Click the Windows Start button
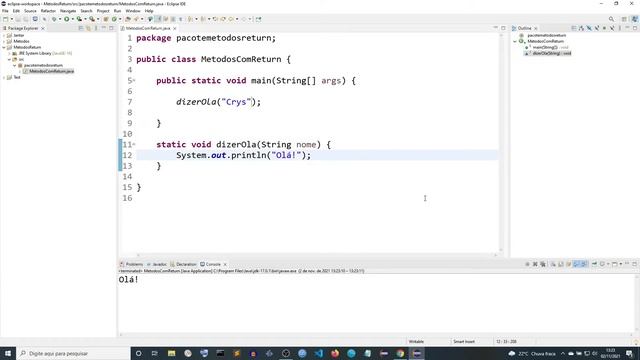The width and height of the screenshot is (640, 360). pyautogui.click(x=8, y=353)
